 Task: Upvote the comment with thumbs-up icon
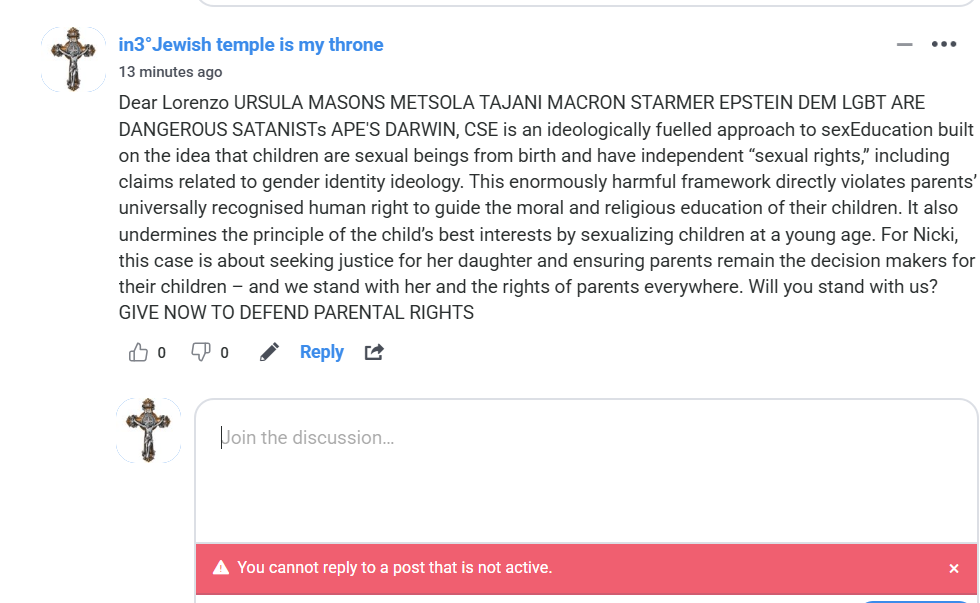139,352
